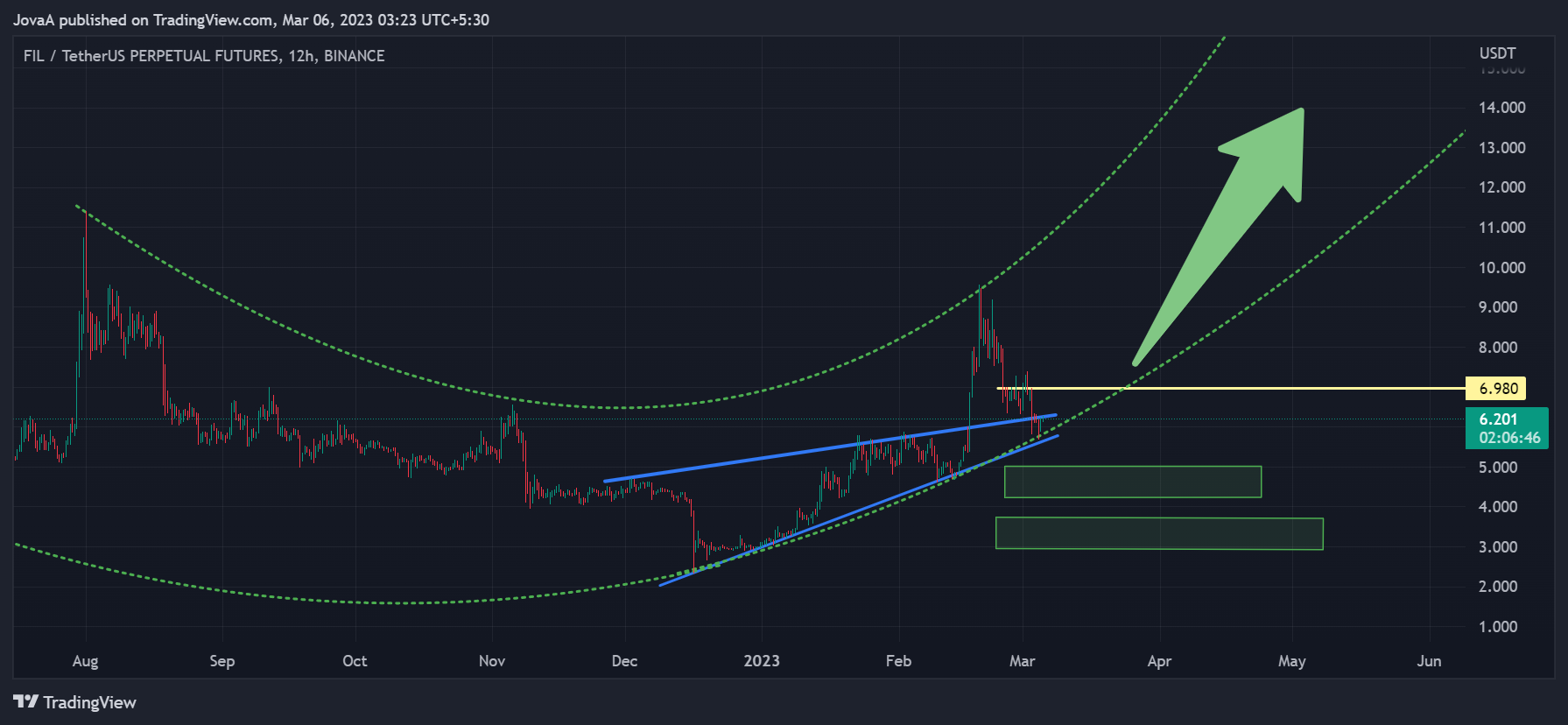Click the Sep label on time axis
Image resolution: width=1568 pixels, height=725 pixels.
[x=222, y=661]
